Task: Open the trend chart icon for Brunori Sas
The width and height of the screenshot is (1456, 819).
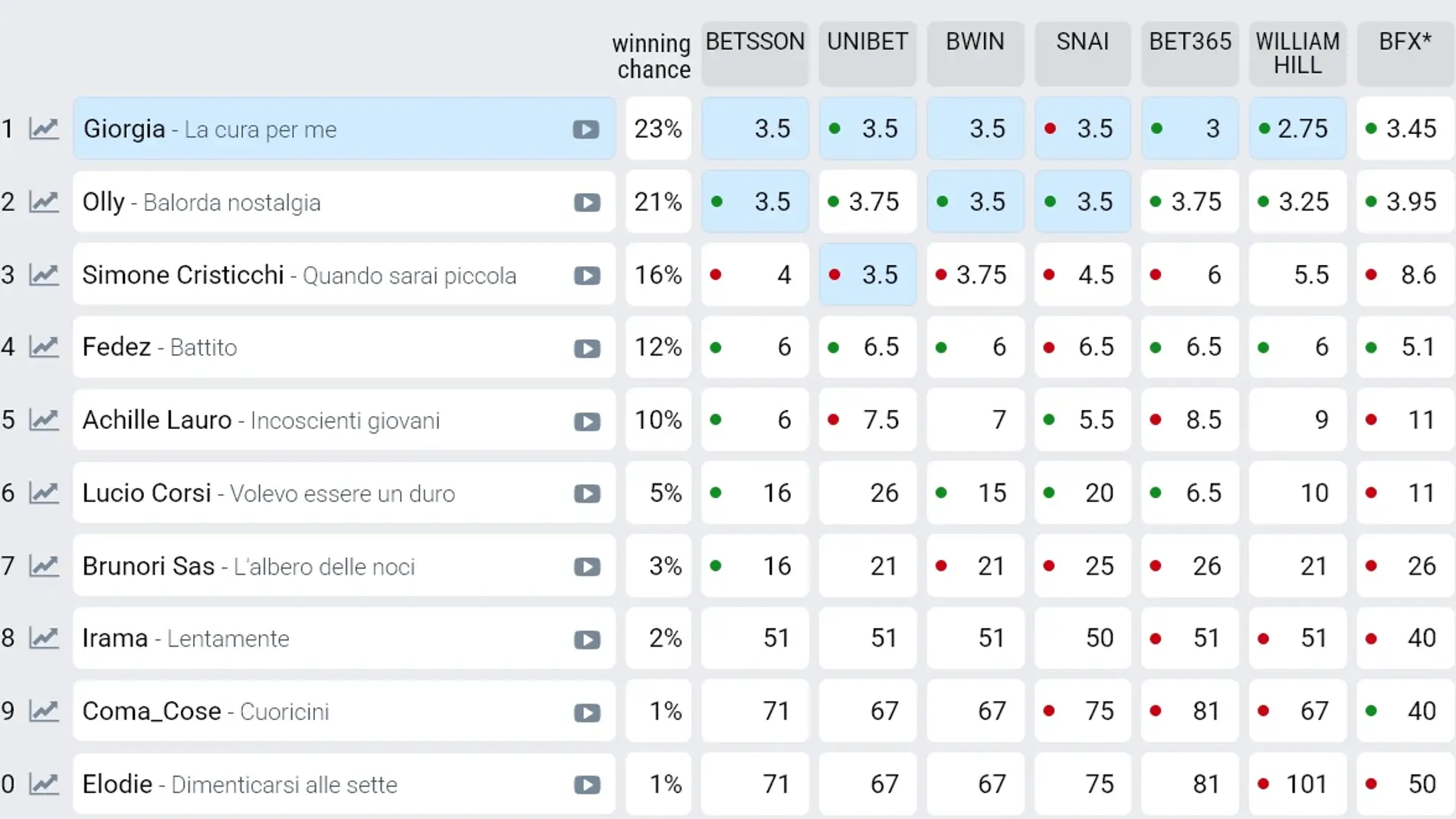Action: [x=44, y=565]
